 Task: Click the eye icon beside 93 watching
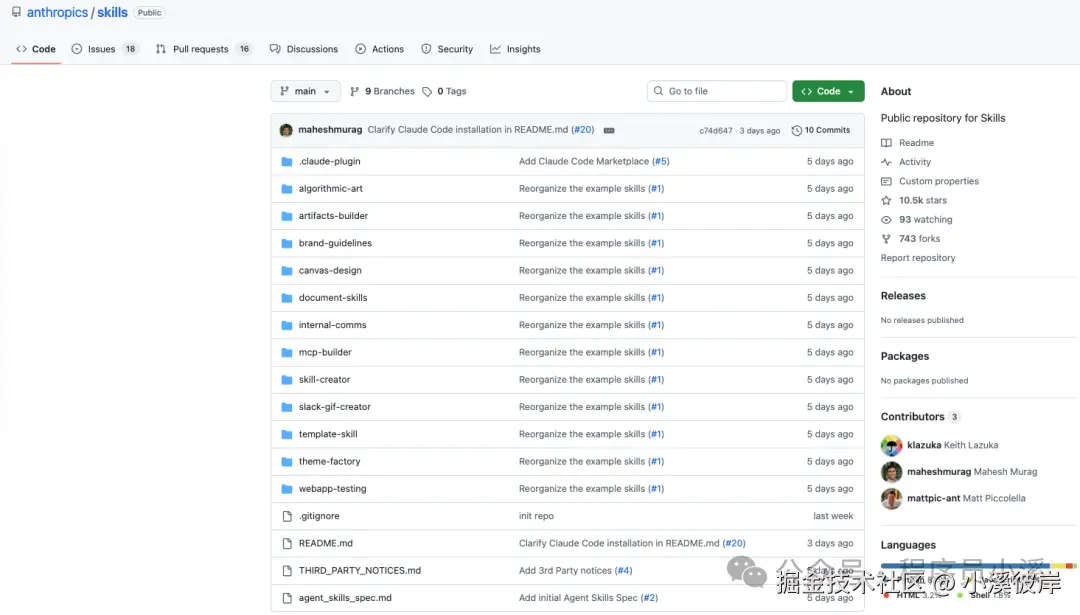[886, 220]
